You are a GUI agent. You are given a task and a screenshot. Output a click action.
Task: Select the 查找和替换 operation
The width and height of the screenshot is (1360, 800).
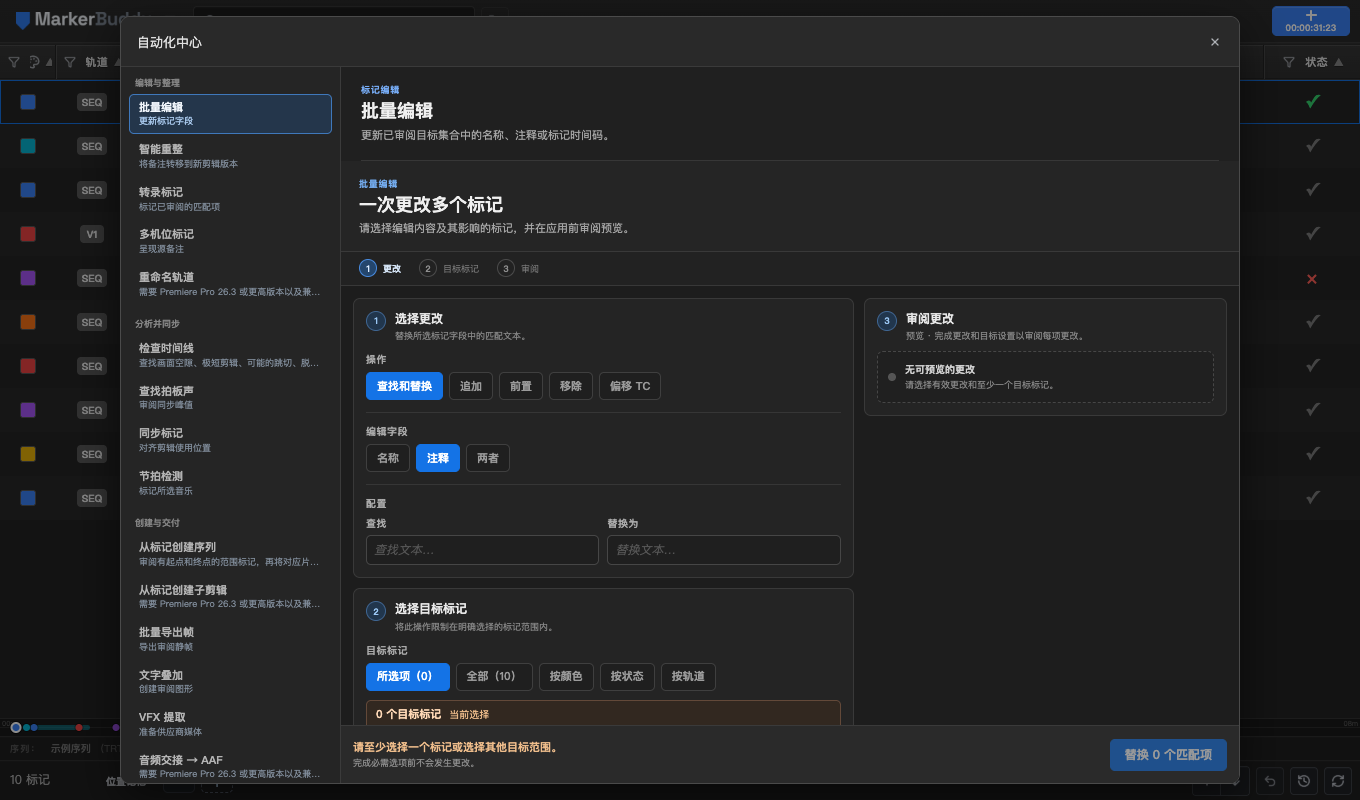(x=404, y=386)
